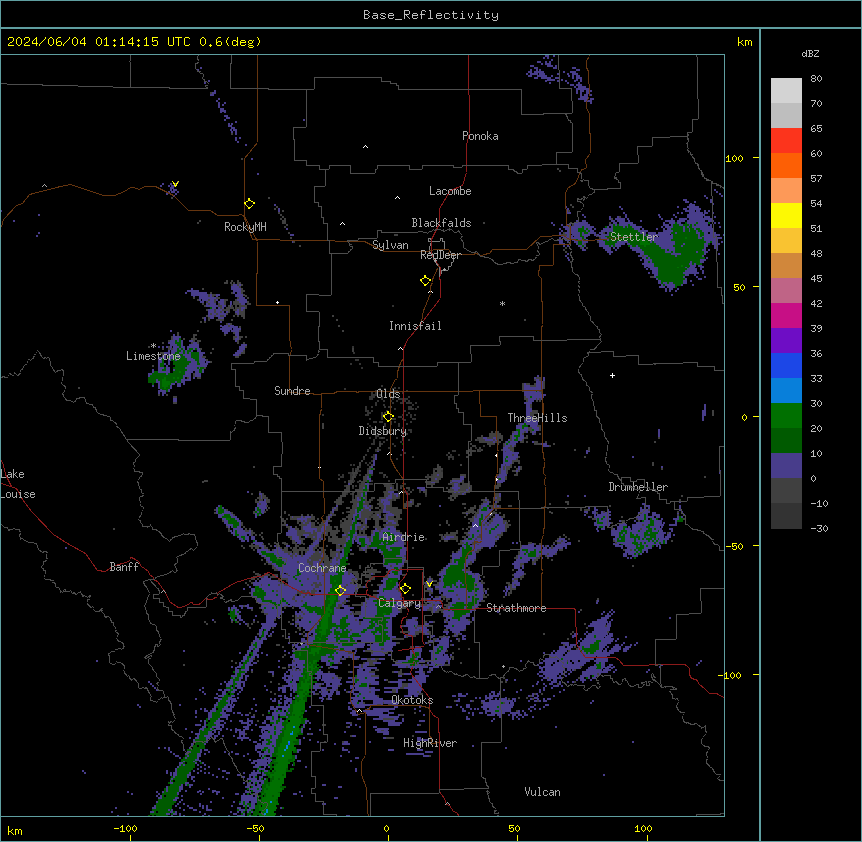
Task: Click the HighRiver label
Action: coord(430,743)
